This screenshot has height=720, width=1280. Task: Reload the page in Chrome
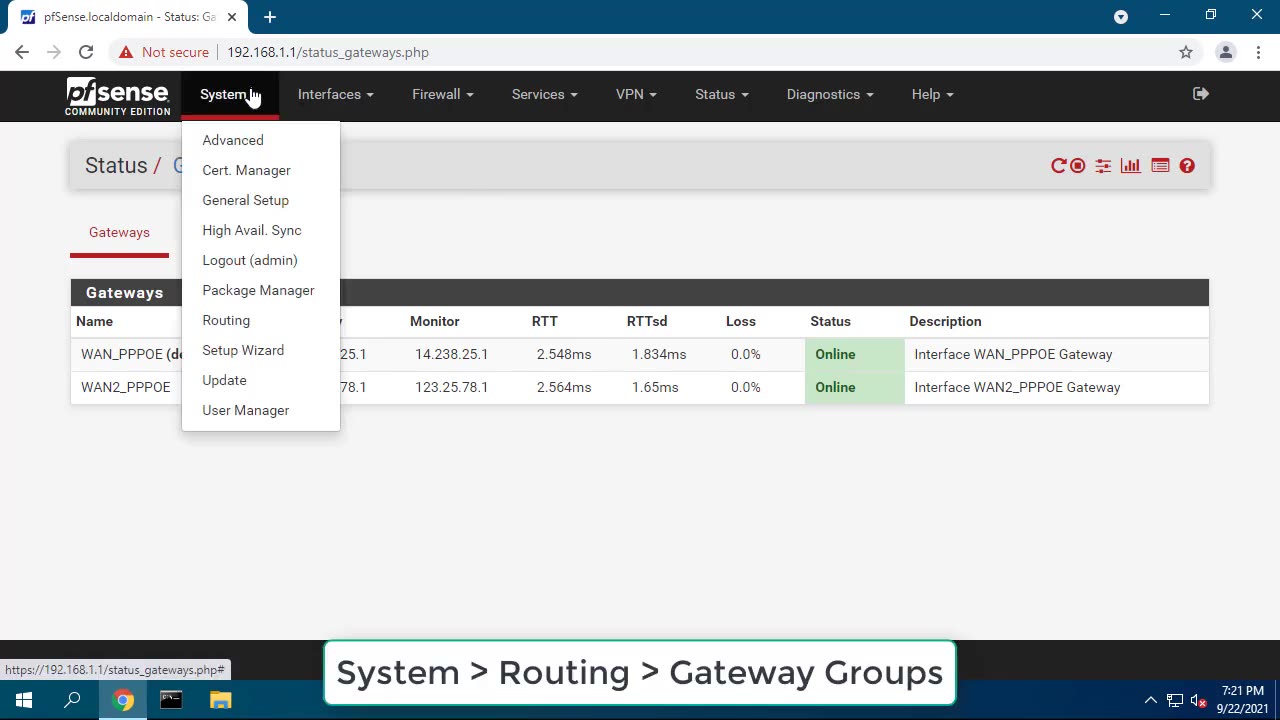[x=86, y=52]
